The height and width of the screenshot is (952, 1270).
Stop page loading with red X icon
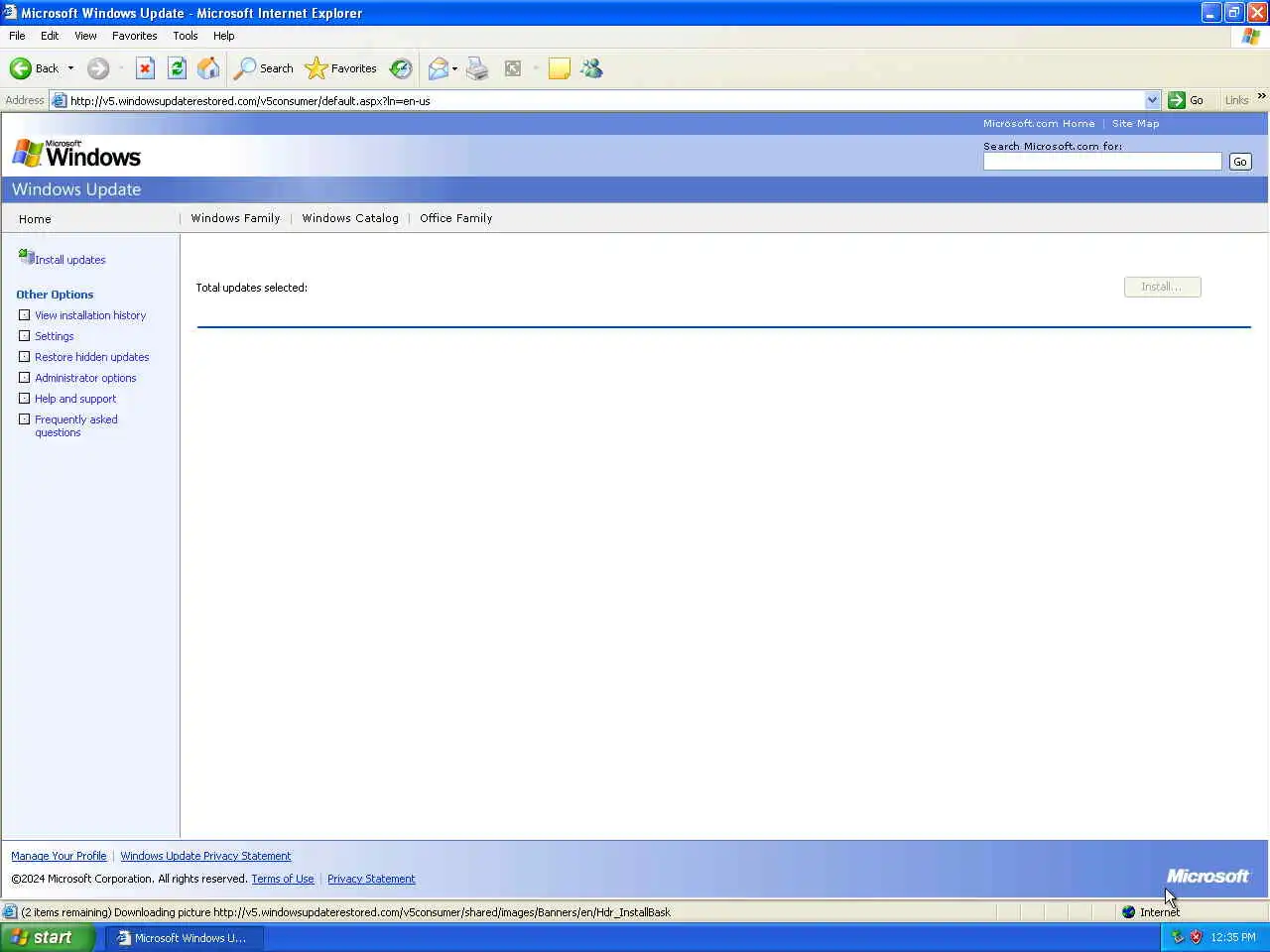pos(145,68)
